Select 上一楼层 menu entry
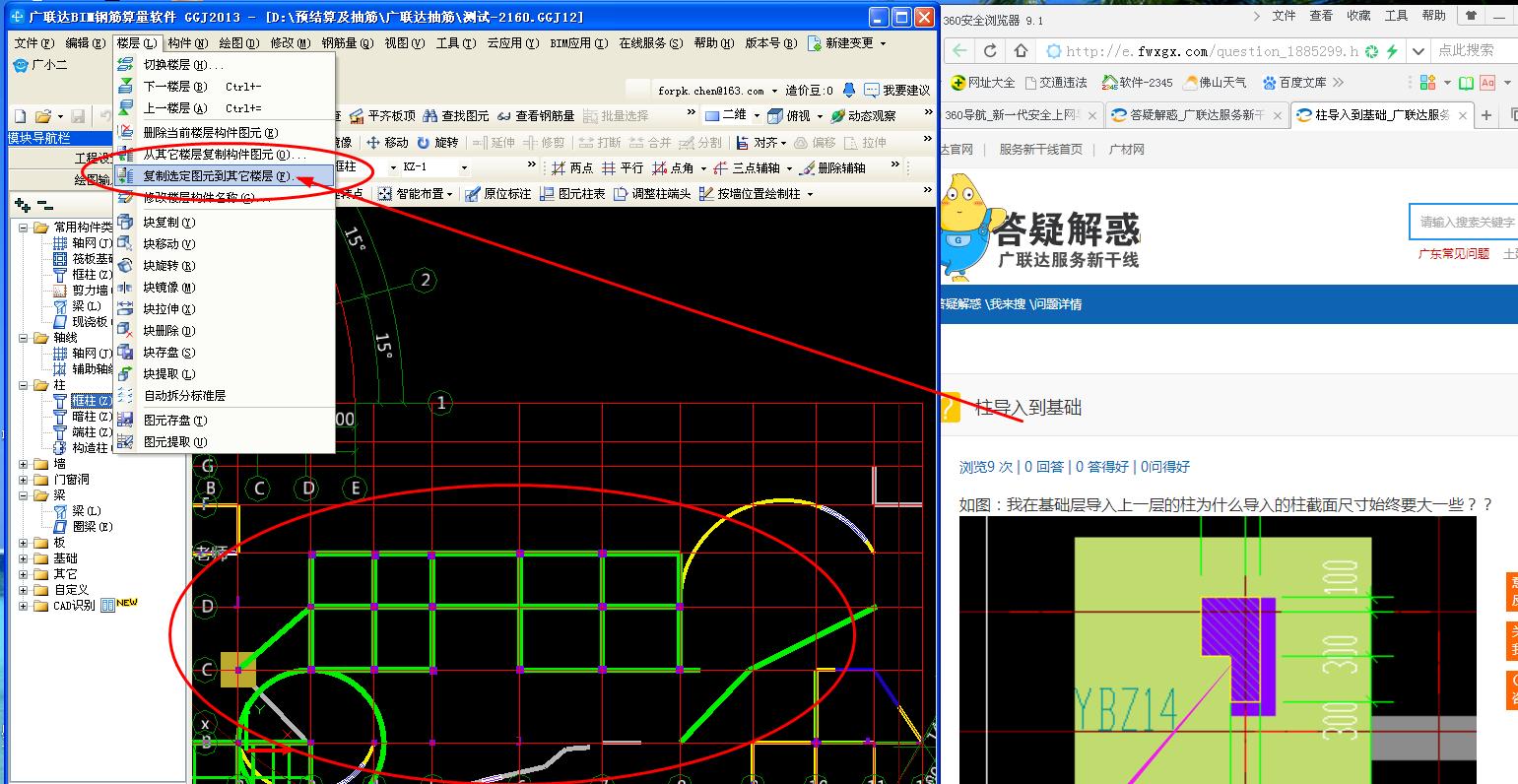 [x=225, y=108]
